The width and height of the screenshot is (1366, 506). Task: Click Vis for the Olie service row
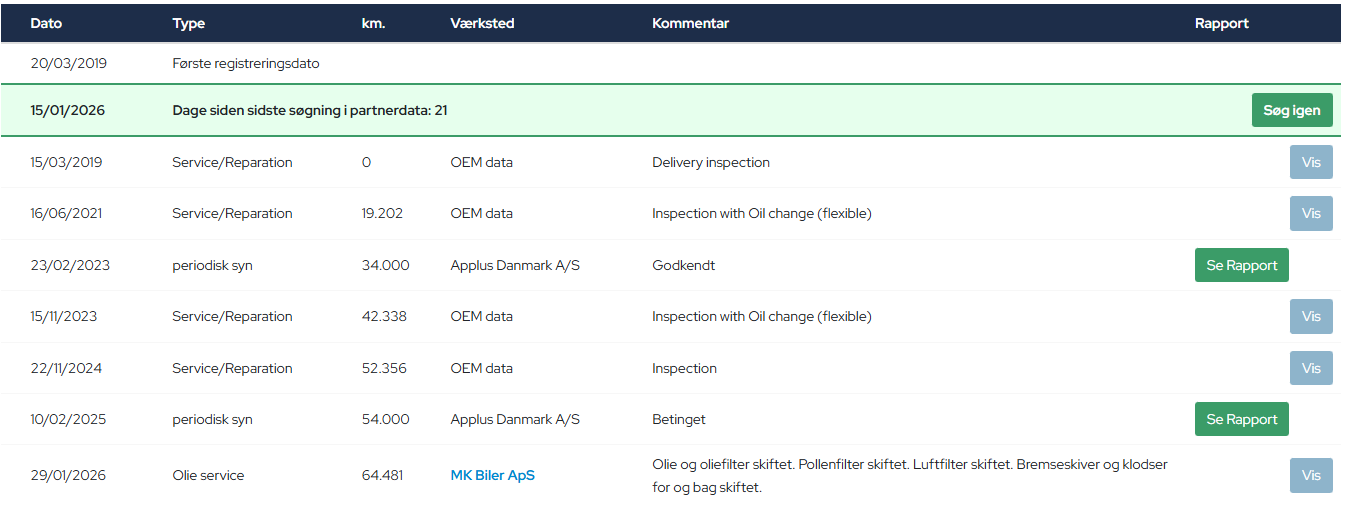pos(1310,475)
